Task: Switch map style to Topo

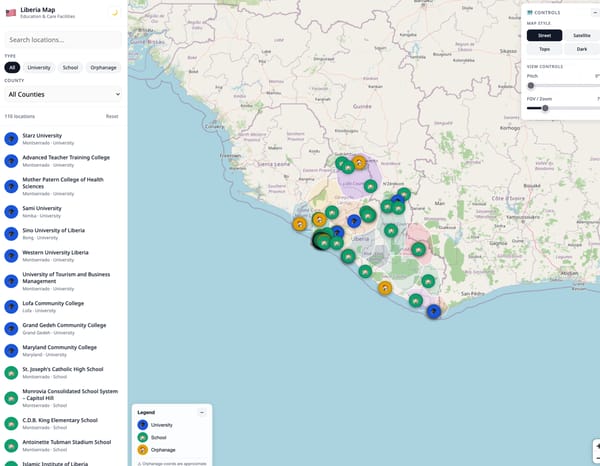Action: (x=544, y=49)
